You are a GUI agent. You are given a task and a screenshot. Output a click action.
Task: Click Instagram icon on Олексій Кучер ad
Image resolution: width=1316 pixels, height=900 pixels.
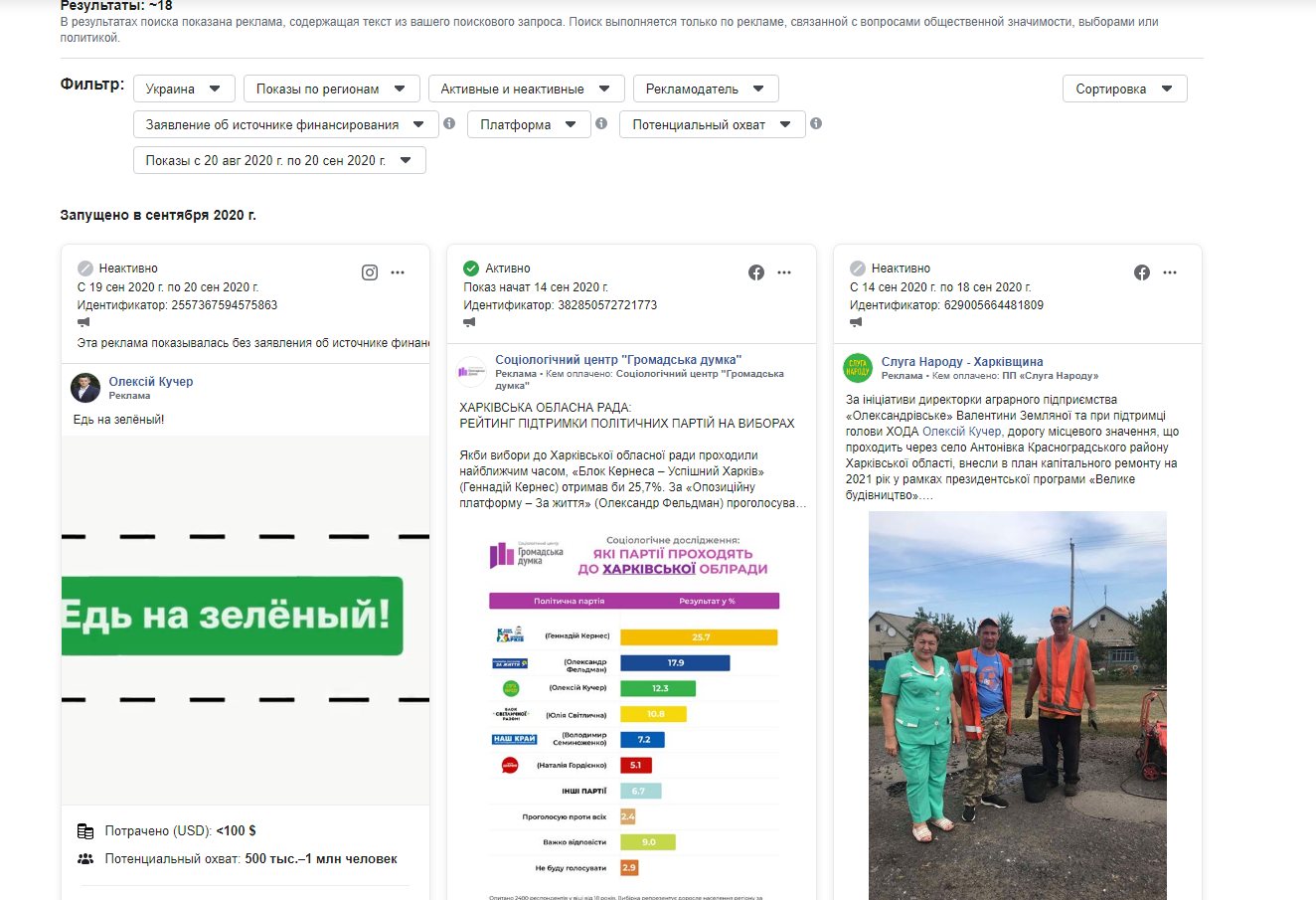370,272
